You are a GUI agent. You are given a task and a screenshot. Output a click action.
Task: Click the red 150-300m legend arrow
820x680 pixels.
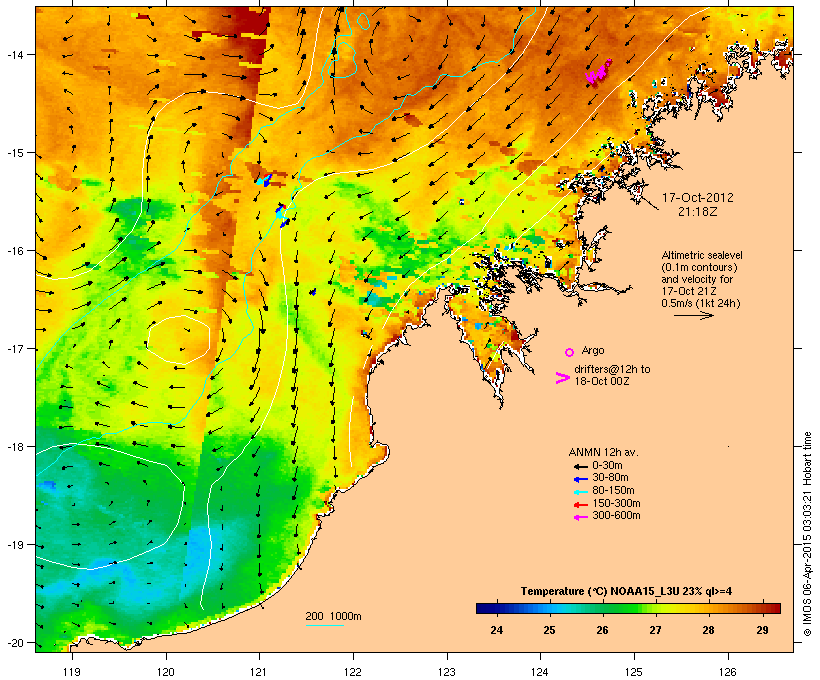coord(580,504)
